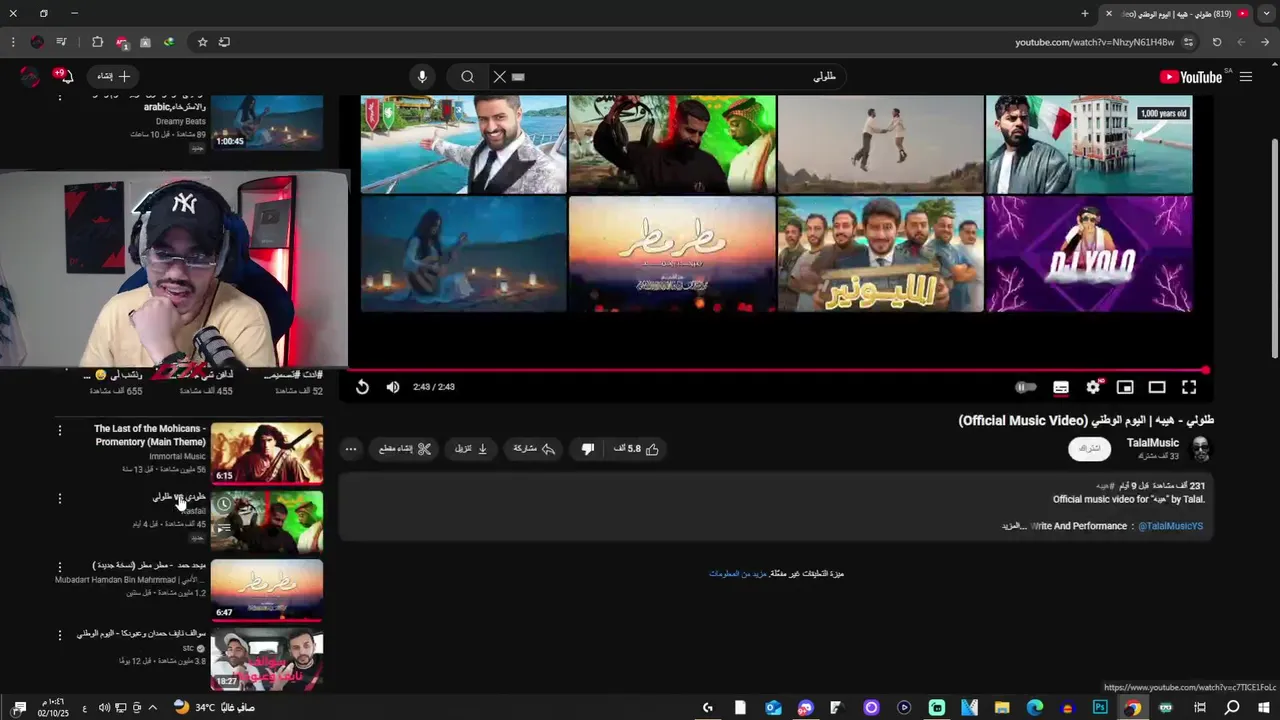Toggle the autoplay switch in player
This screenshot has width=1280, height=720.
[x=1026, y=387]
